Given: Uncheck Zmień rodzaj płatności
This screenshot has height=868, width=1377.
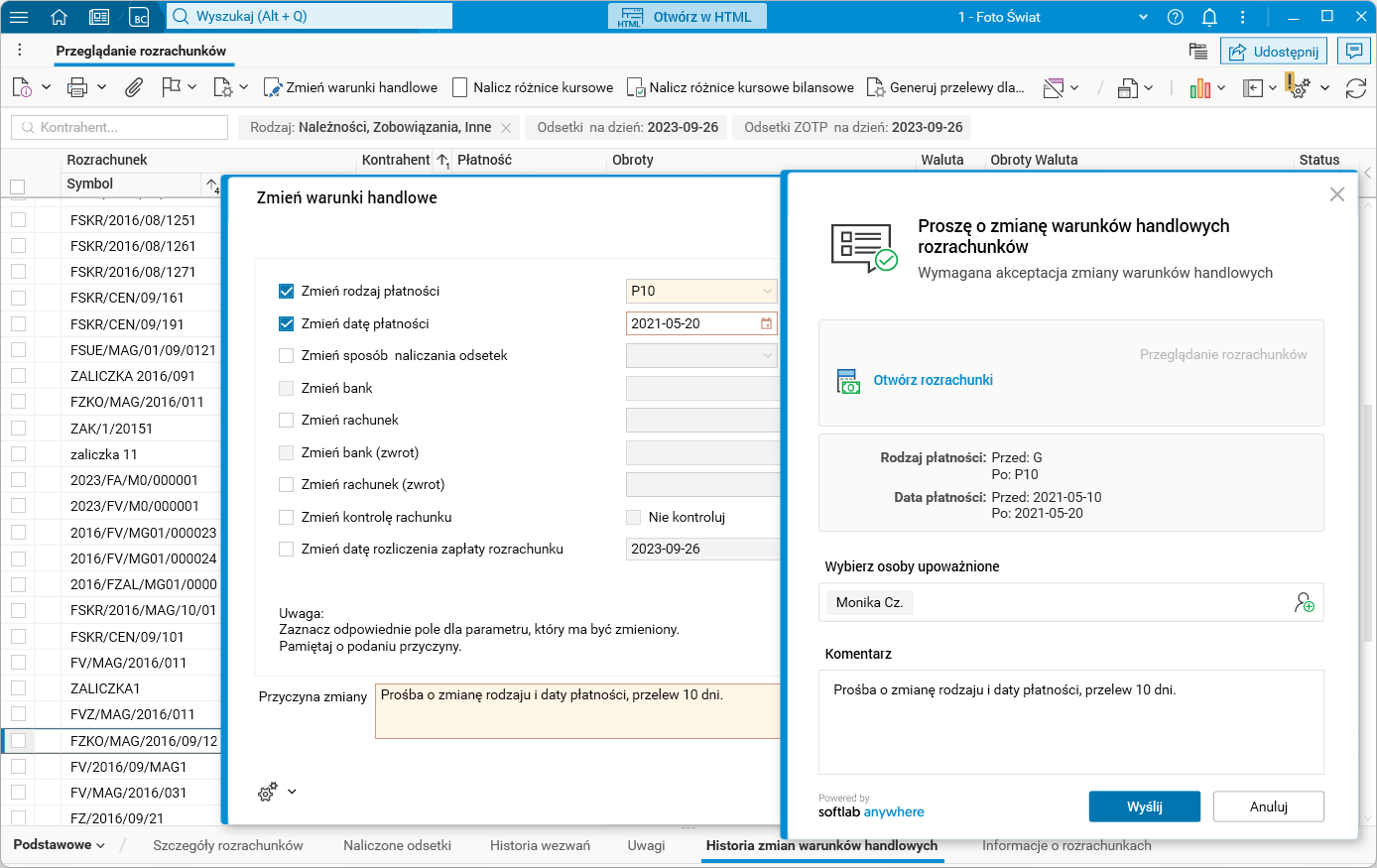Looking at the screenshot, I should pyautogui.click(x=287, y=291).
